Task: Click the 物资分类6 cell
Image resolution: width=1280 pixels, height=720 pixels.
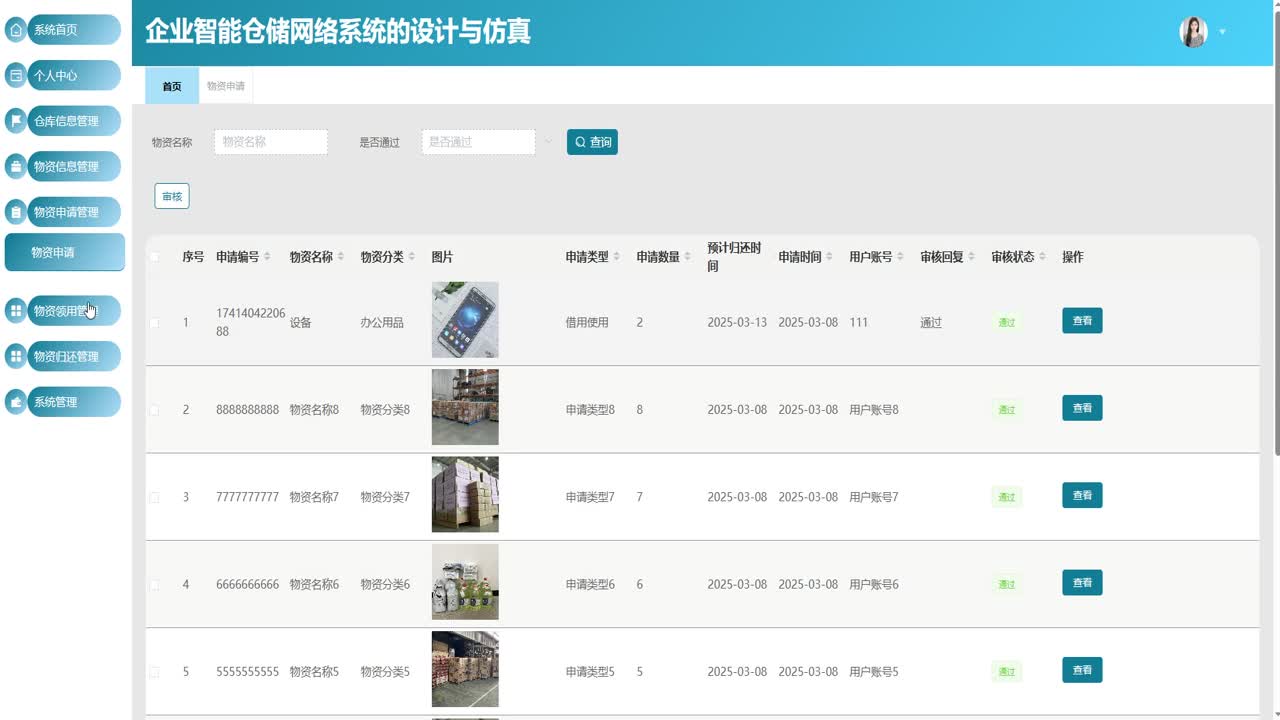Action: point(385,585)
